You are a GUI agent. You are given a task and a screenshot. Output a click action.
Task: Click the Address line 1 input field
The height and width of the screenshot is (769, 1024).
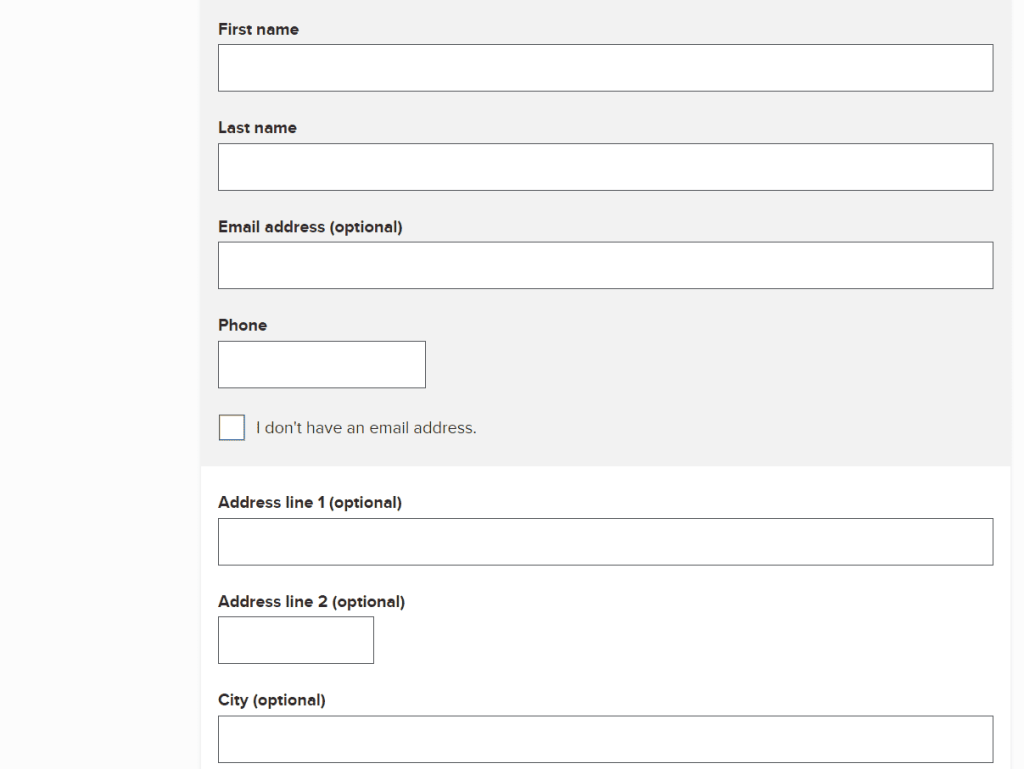click(605, 541)
